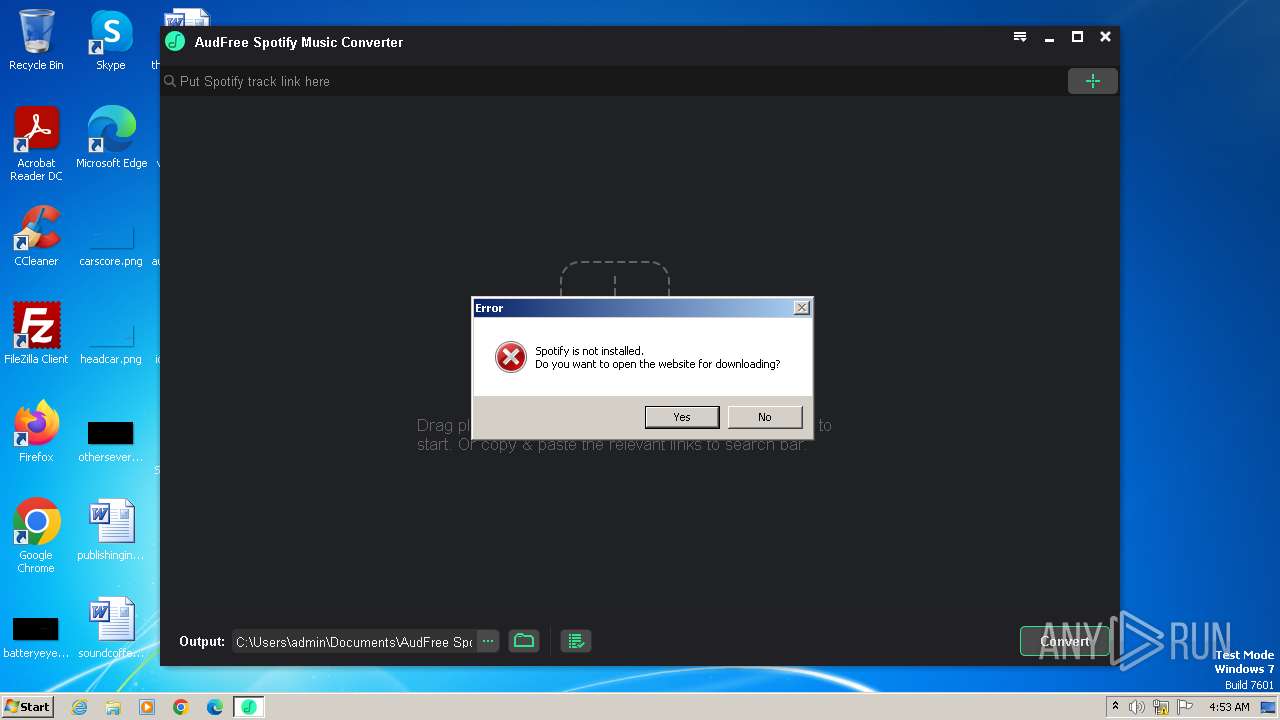
Task: Select Google Chrome desktop icon
Action: click(x=36, y=536)
